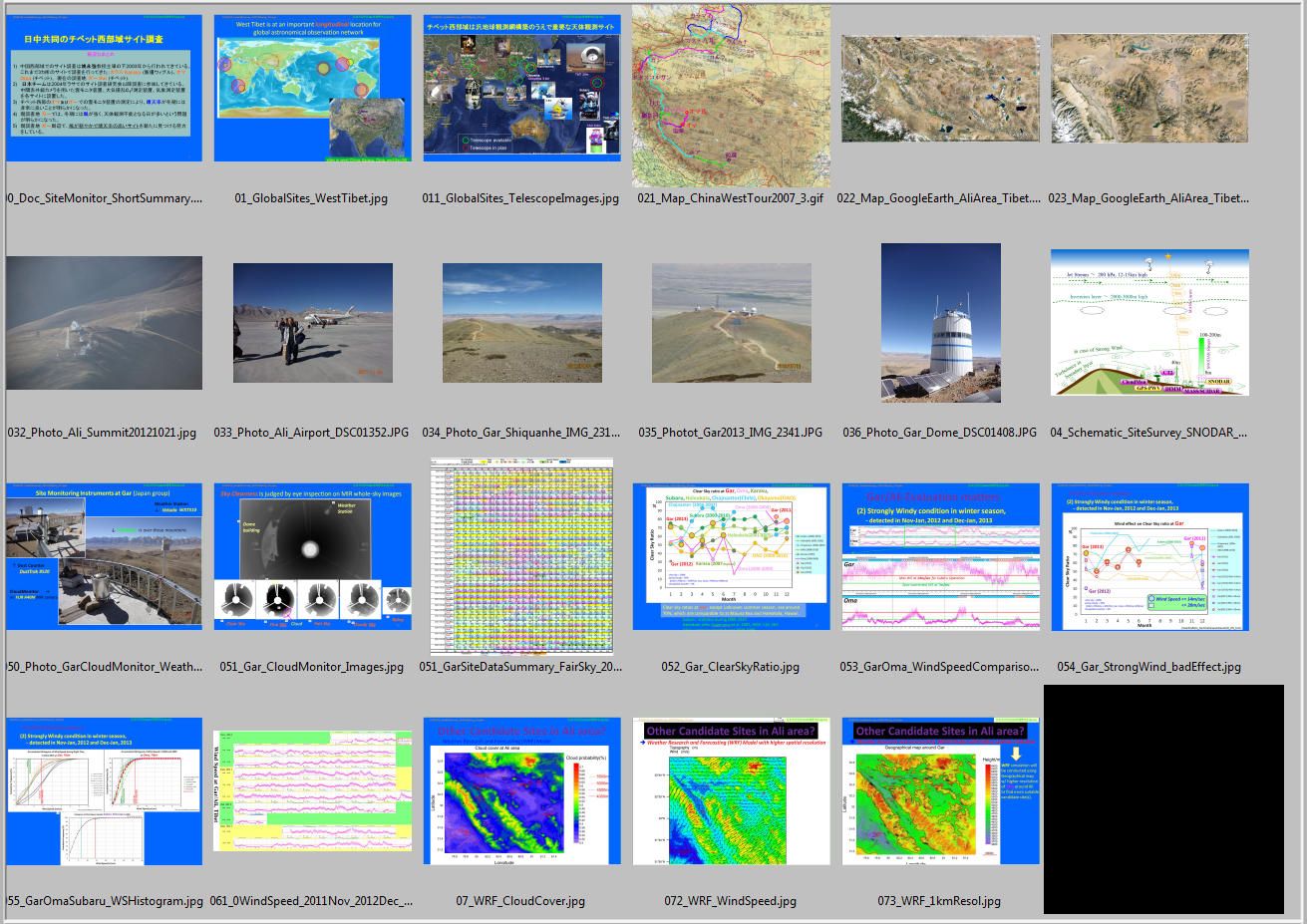
Task: Open the 01_GlobalSites_WestTibet.jpg thumbnail
Action: pos(312,88)
